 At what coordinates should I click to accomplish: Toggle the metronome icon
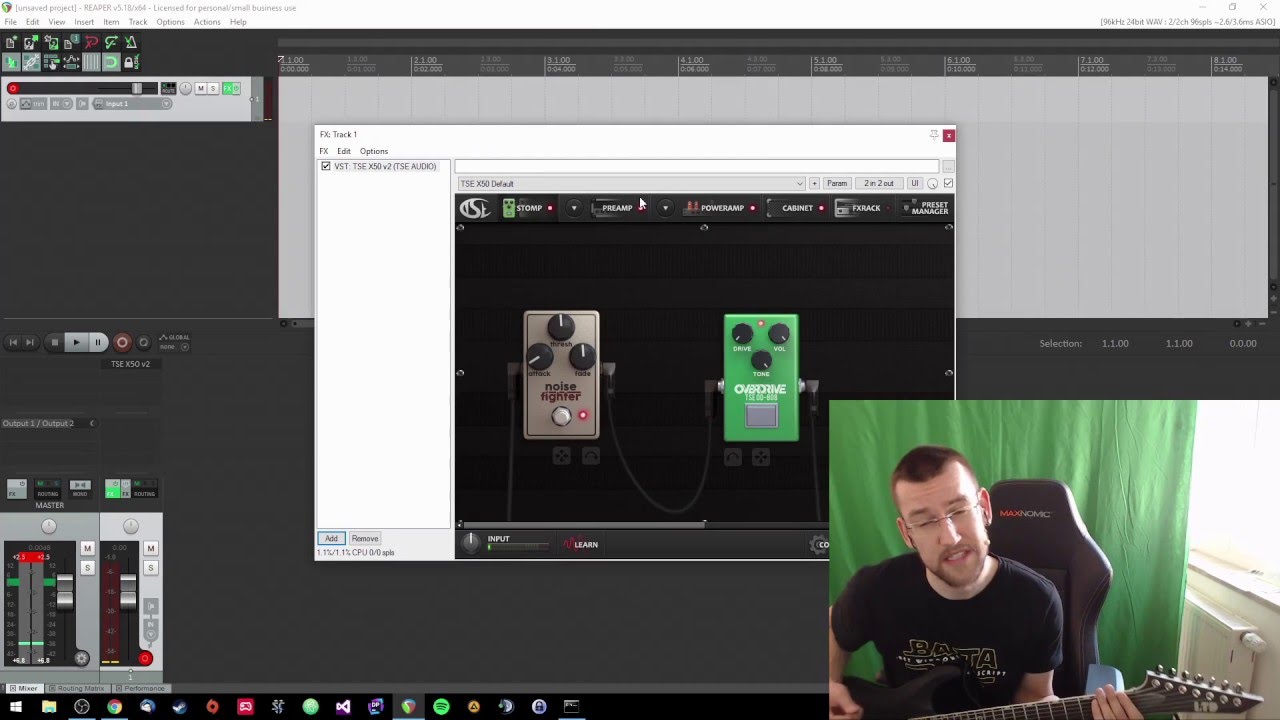(131, 42)
